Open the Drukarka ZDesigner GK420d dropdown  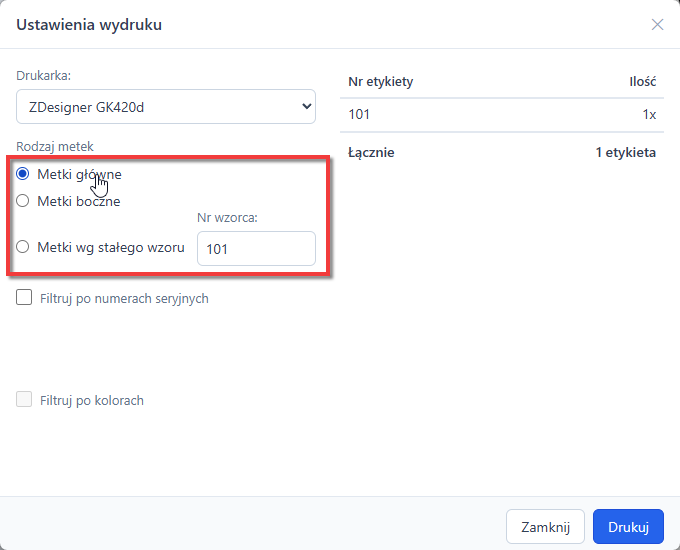(x=166, y=107)
